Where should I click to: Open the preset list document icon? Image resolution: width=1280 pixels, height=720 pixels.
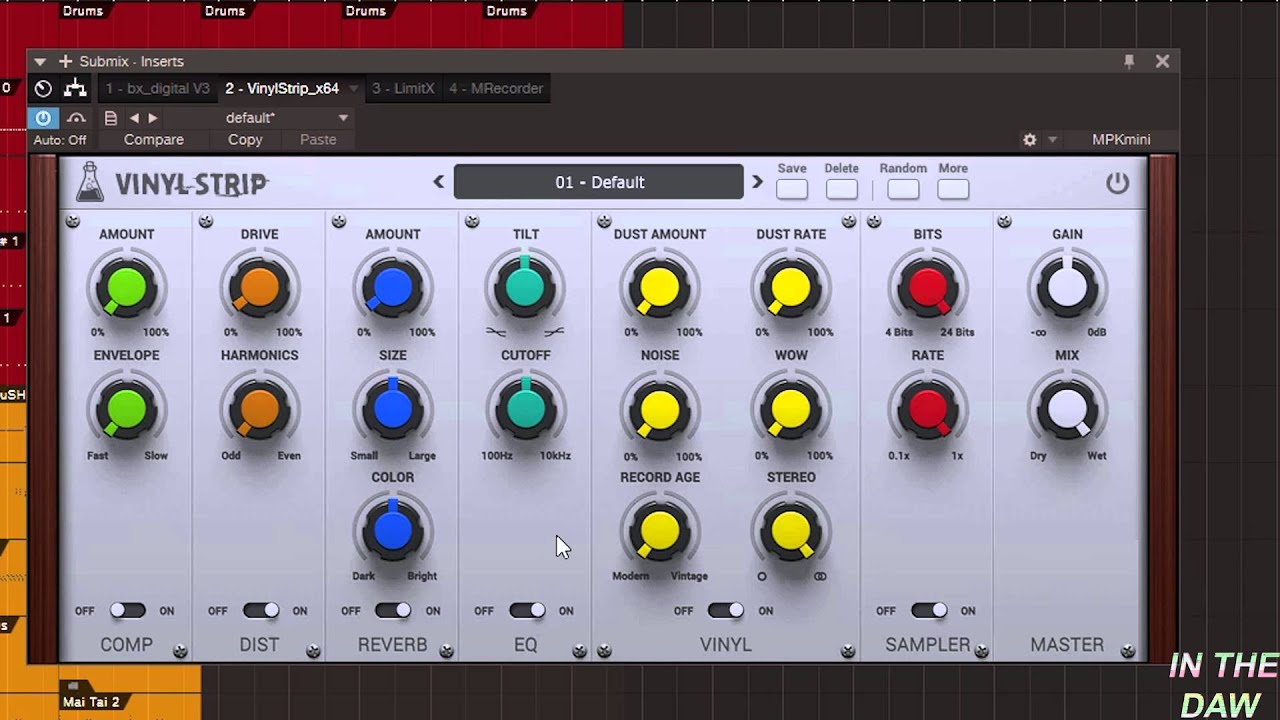[x=111, y=118]
